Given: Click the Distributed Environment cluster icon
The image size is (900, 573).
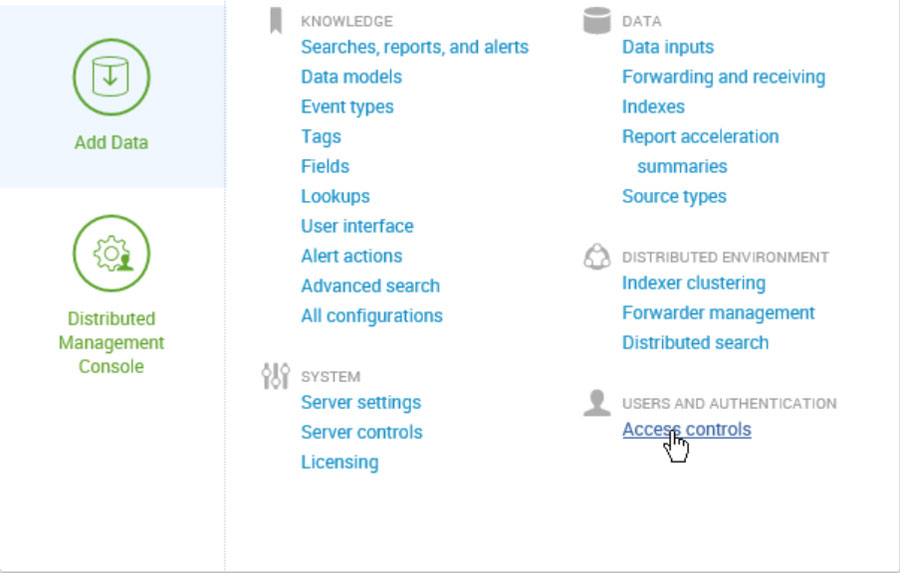Looking at the screenshot, I should pos(597,257).
